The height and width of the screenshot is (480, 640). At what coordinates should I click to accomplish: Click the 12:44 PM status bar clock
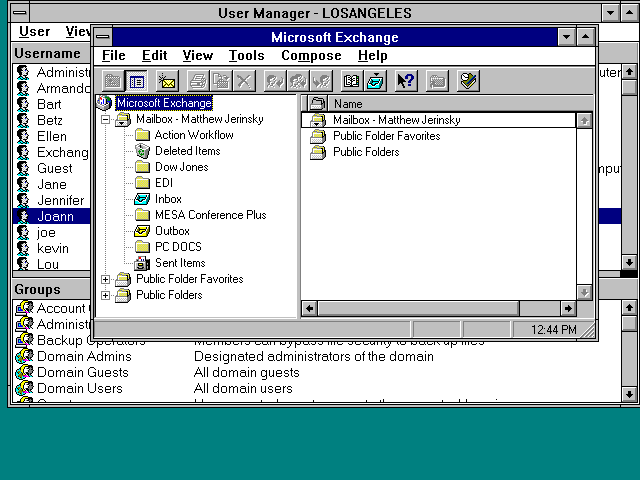coord(553,329)
